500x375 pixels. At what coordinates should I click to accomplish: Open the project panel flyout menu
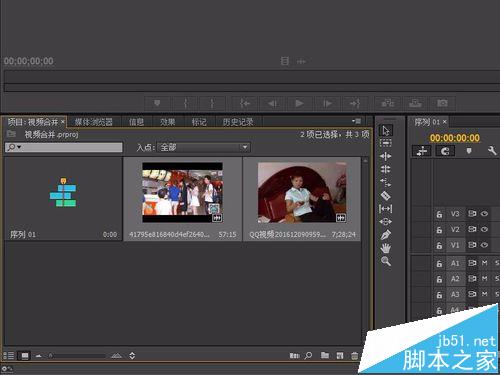pos(356,121)
